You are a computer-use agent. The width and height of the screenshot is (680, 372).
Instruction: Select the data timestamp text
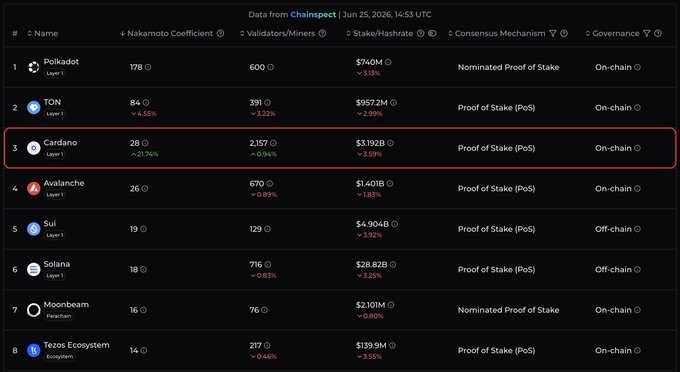[387, 14]
